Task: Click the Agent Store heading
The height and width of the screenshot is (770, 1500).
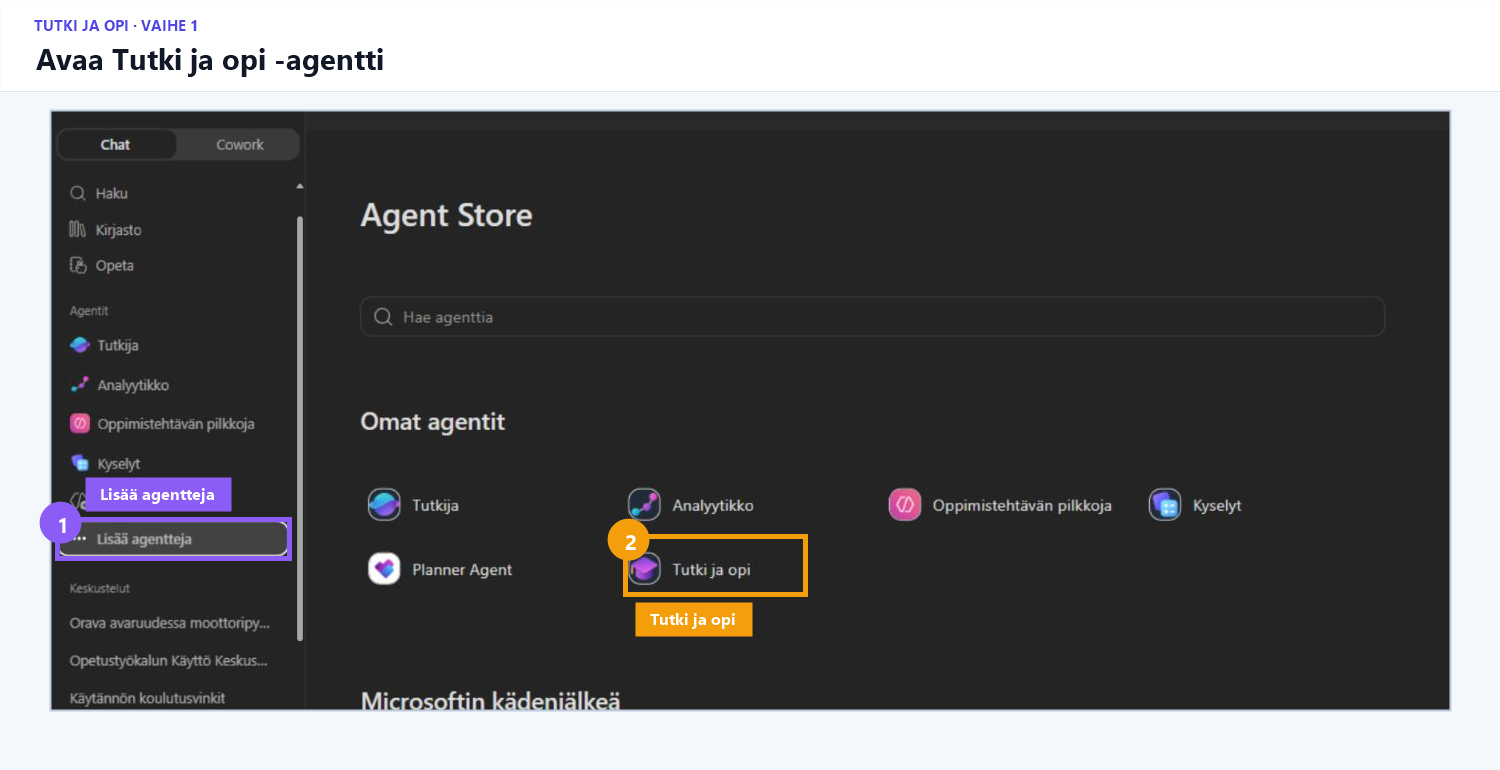Action: 446,215
